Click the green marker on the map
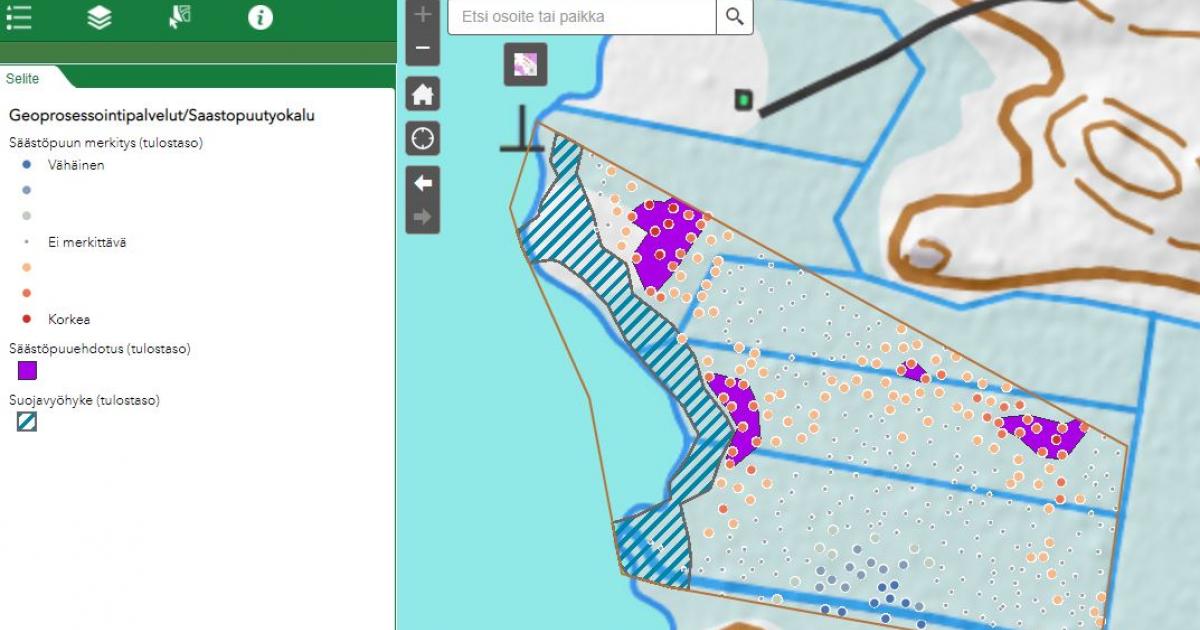 (x=743, y=99)
